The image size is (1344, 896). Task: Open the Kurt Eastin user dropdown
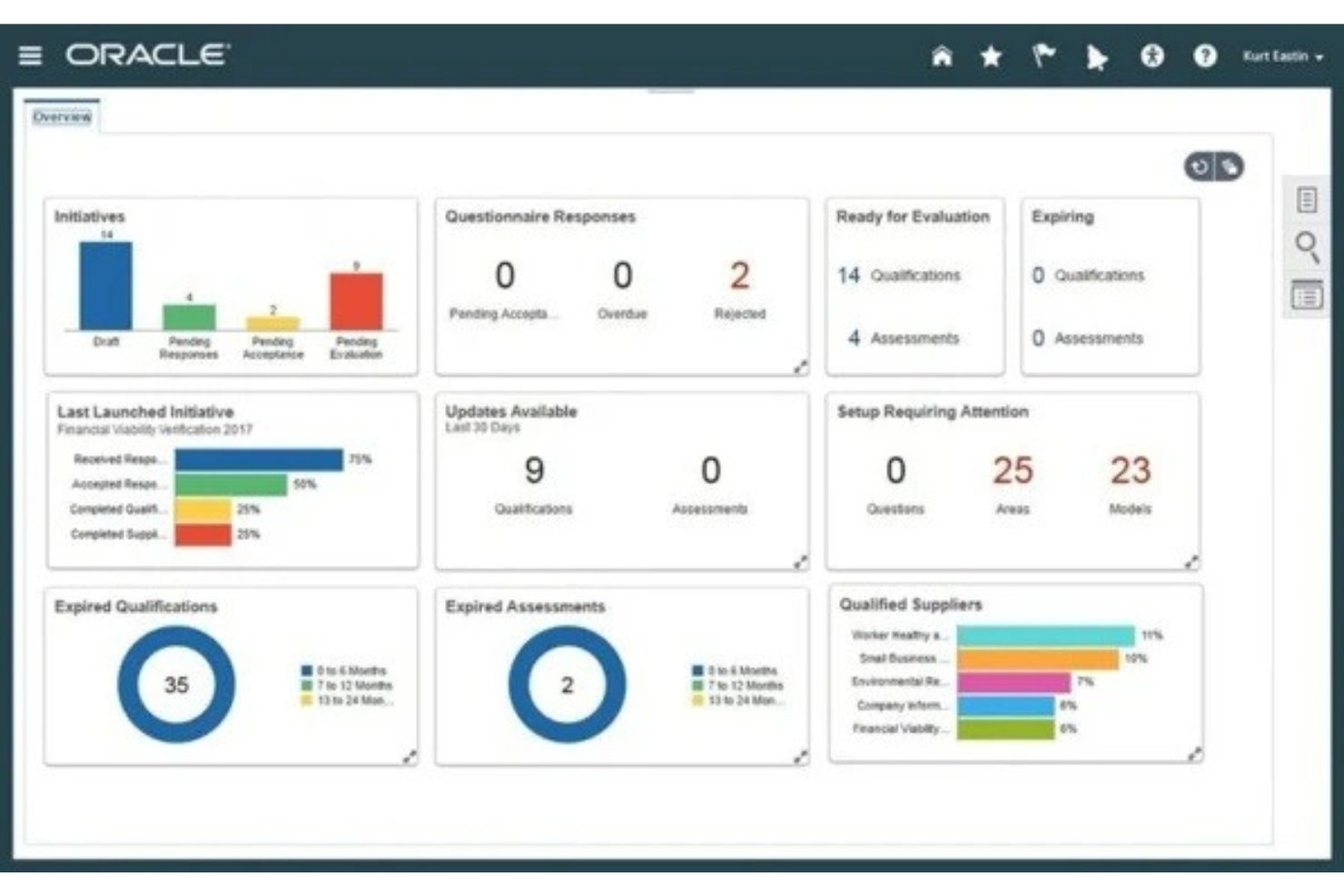pyautogui.click(x=1279, y=56)
